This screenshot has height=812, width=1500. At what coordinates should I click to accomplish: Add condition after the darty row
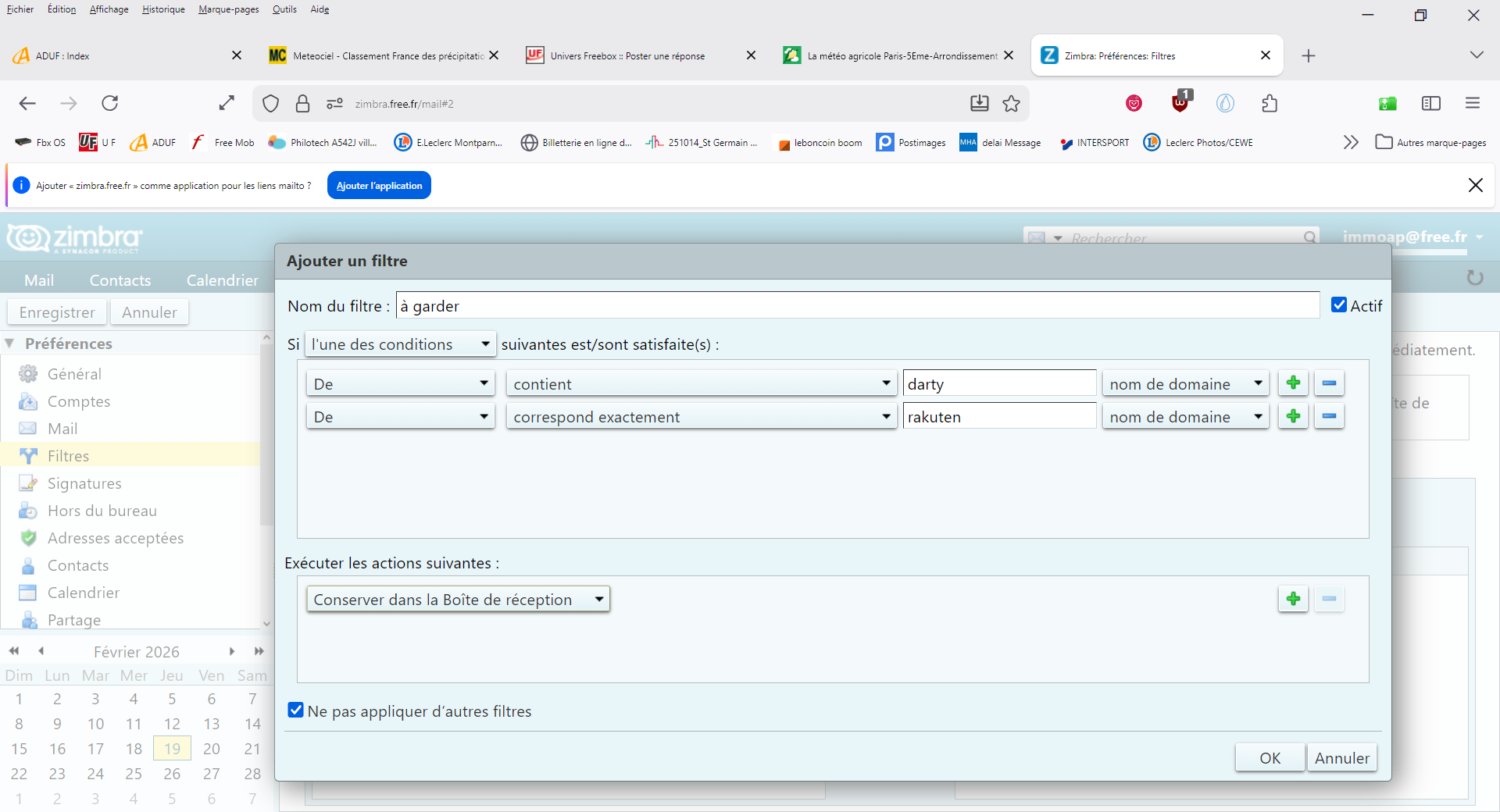(1293, 383)
